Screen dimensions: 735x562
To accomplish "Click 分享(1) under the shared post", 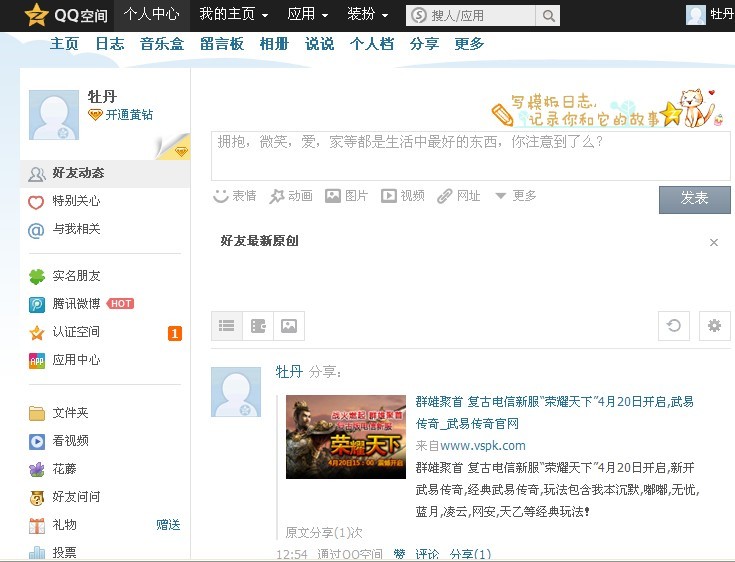I will tap(470, 555).
